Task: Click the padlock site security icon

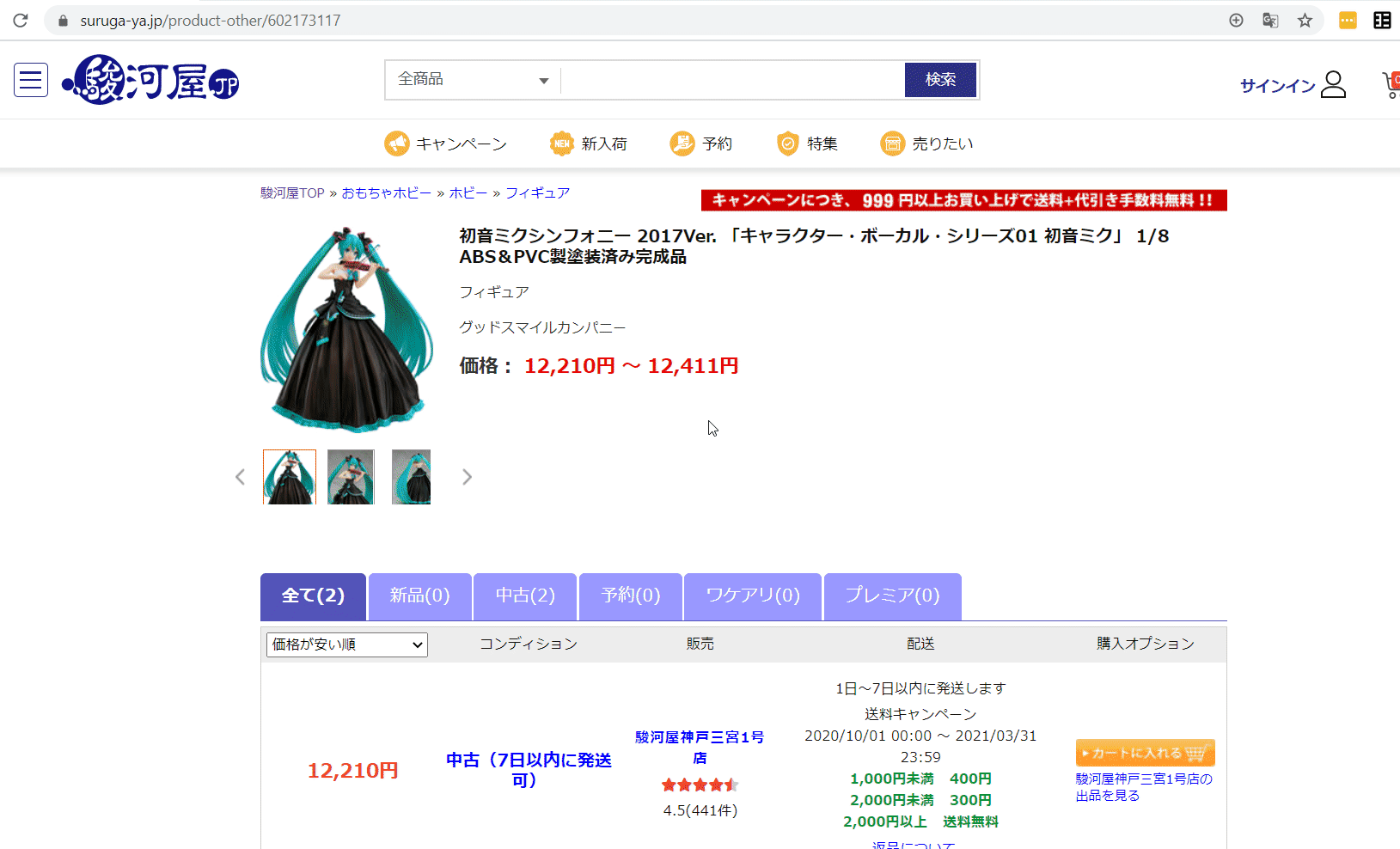Action: [63, 21]
